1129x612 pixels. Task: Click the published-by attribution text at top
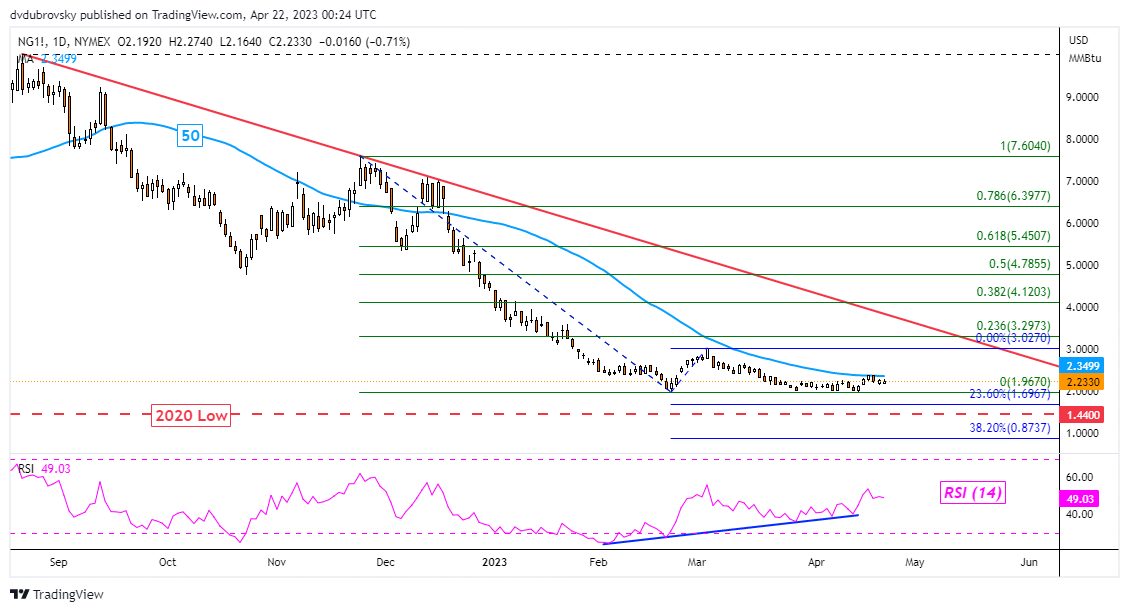click(x=193, y=14)
